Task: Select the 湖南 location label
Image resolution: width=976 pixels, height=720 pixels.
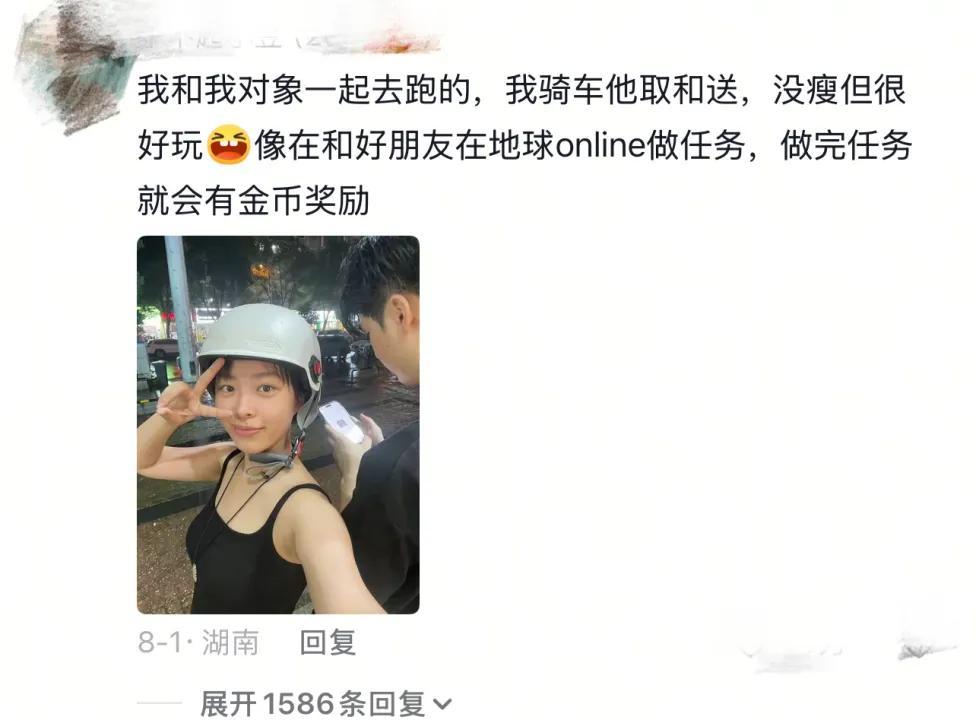Action: (230, 642)
